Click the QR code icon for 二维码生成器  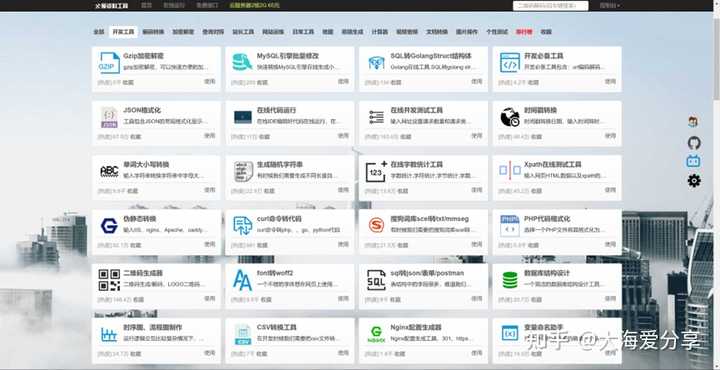[109, 280]
